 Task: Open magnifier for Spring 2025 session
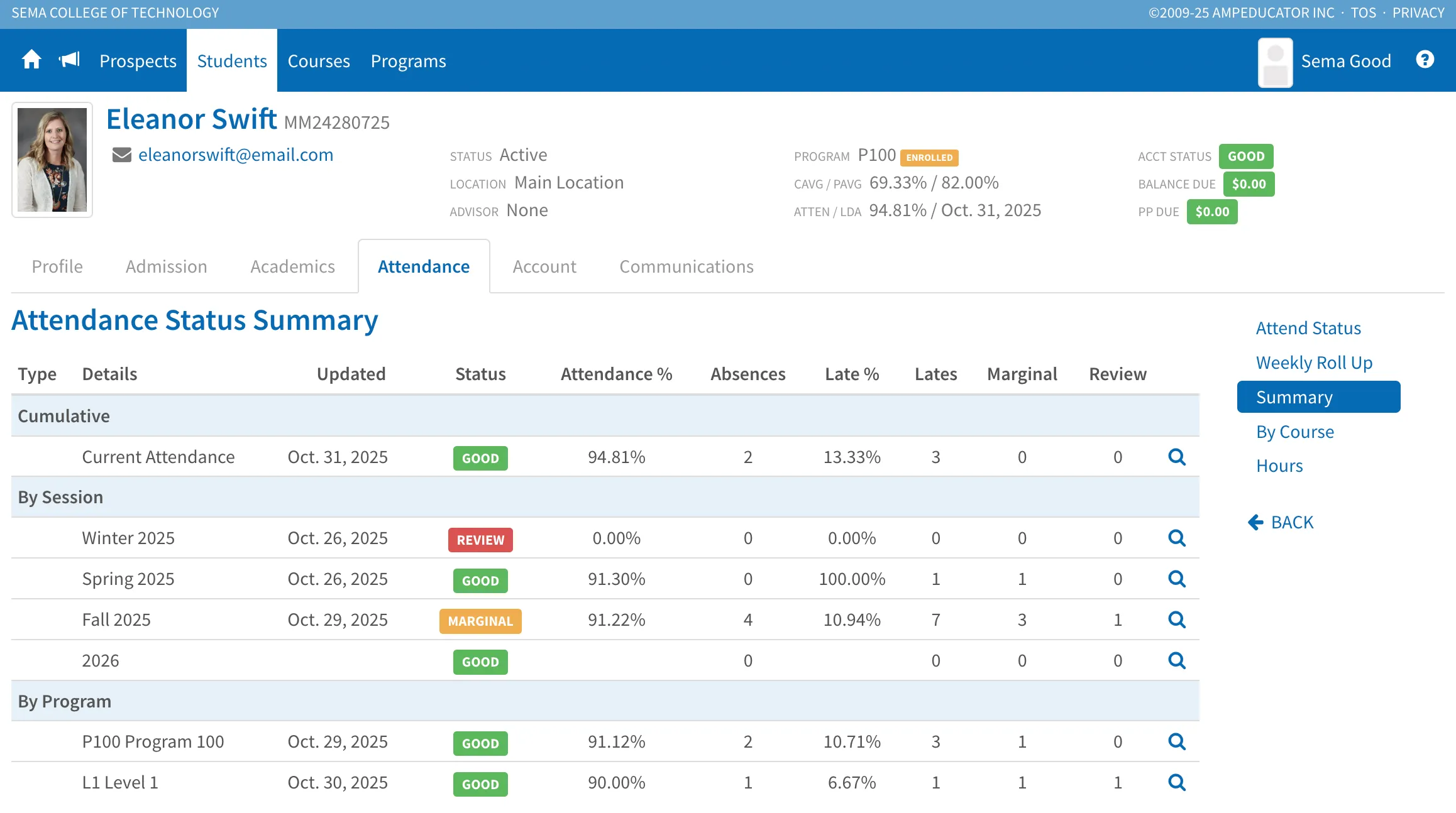(1177, 579)
